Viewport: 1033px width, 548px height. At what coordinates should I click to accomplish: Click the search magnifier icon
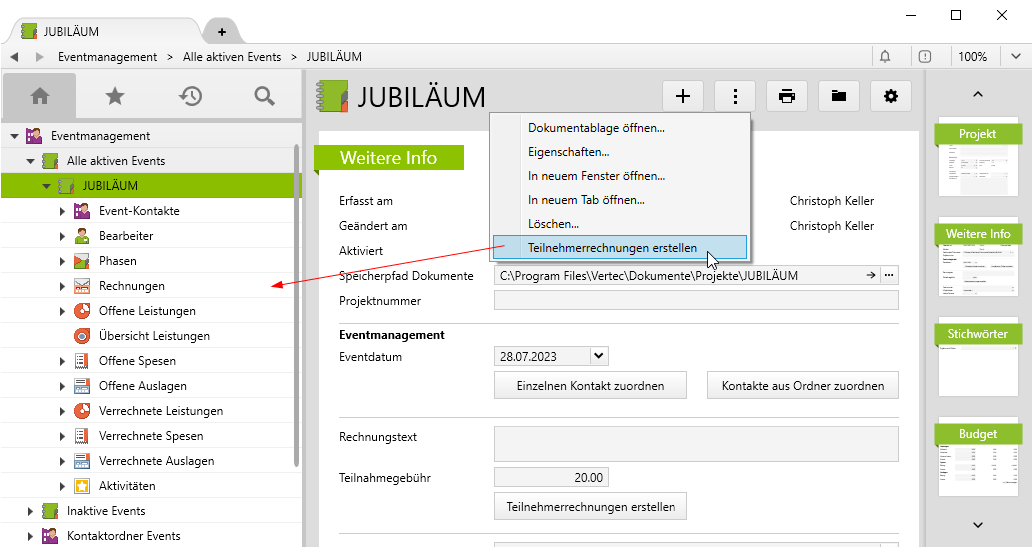click(264, 96)
